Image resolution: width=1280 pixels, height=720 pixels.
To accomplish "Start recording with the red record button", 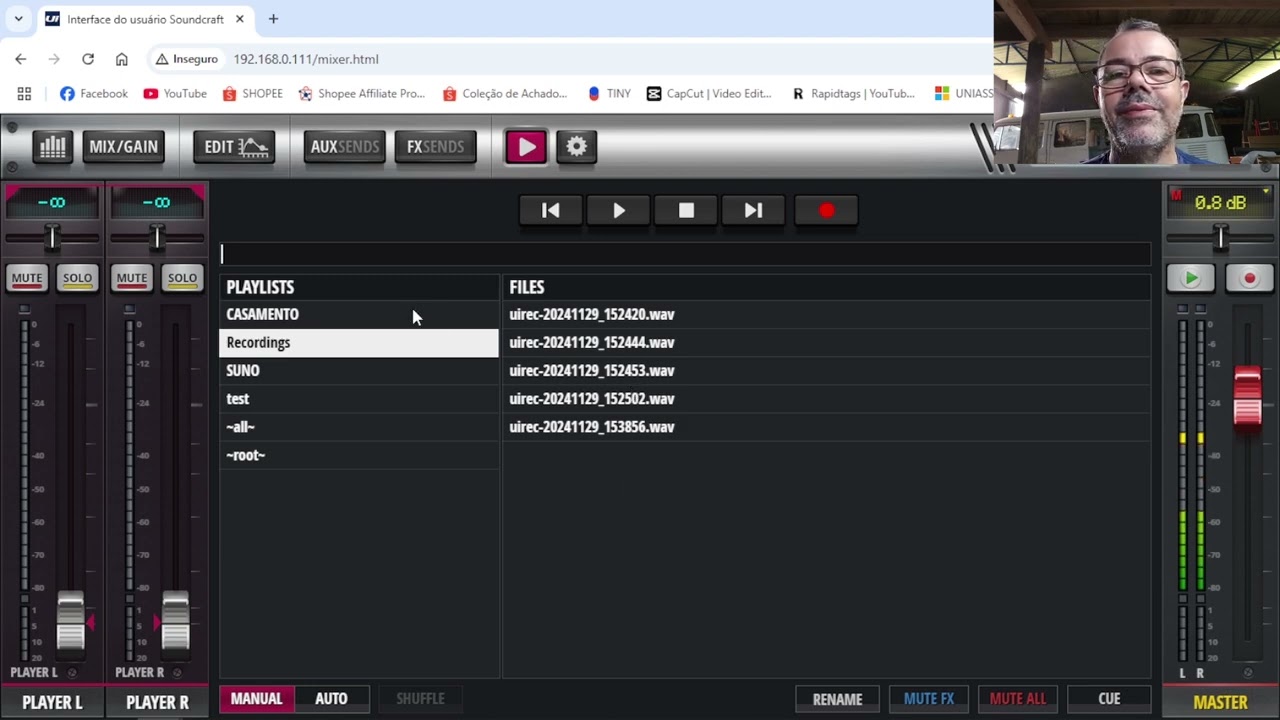I will coord(826,210).
